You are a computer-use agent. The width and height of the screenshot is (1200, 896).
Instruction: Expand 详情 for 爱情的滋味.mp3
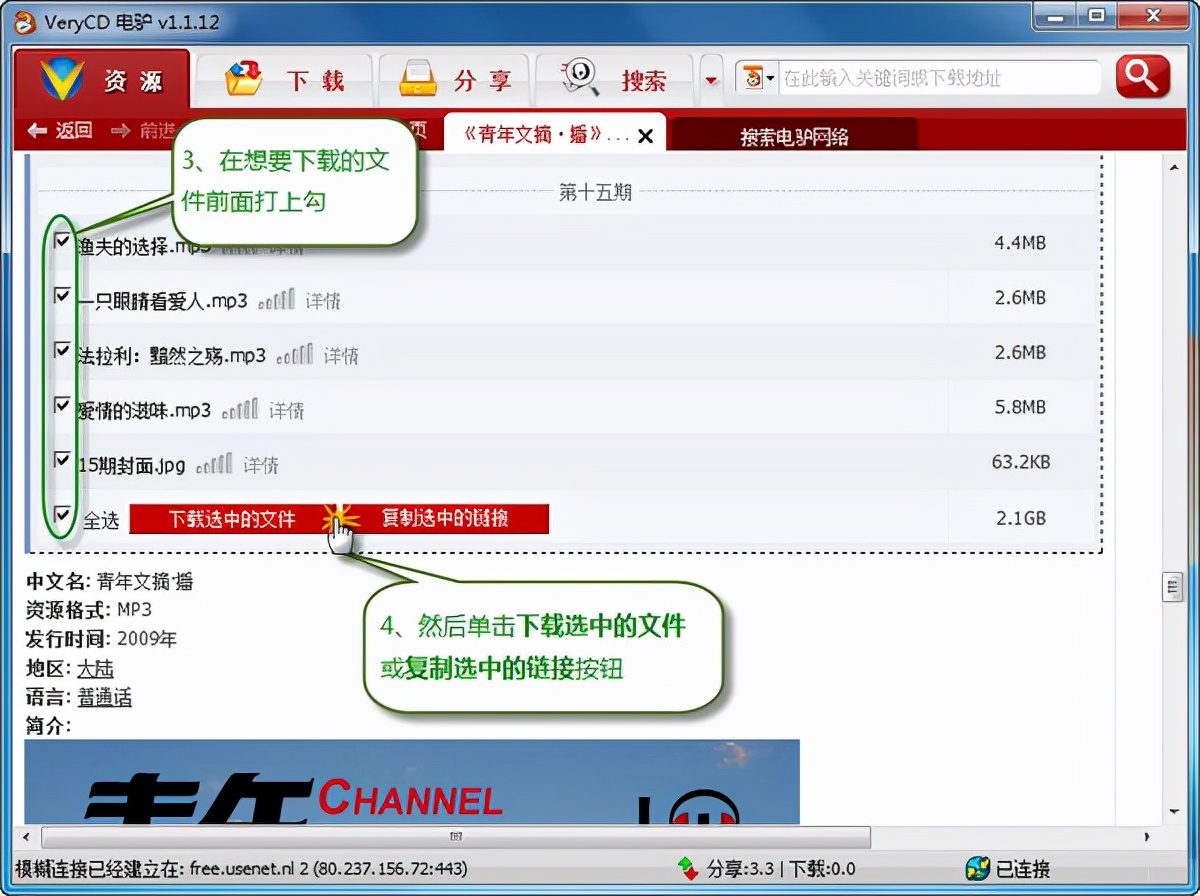pyautogui.click(x=289, y=409)
